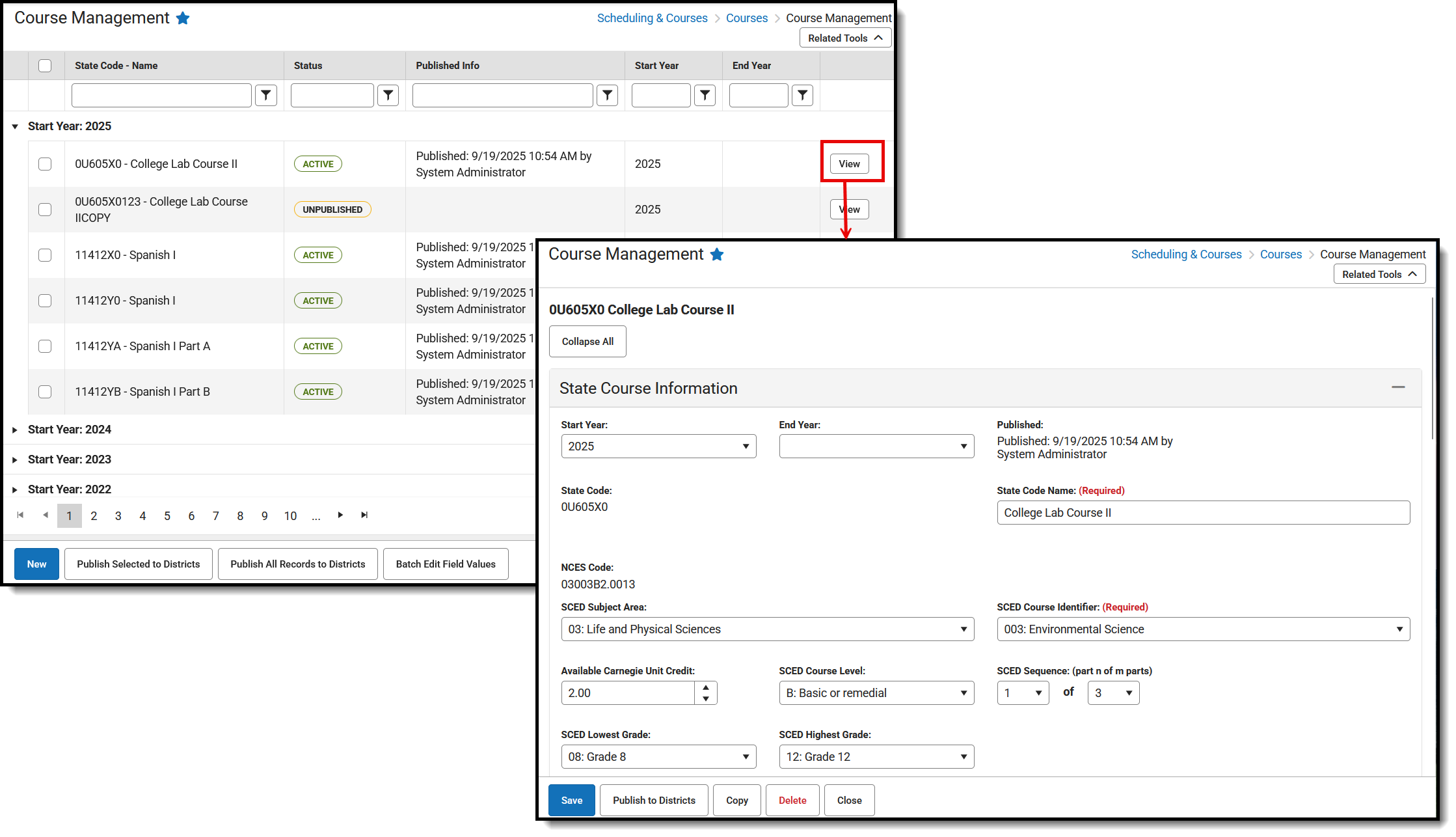
Task: Click Publish All Records to Districts
Action: point(297,564)
